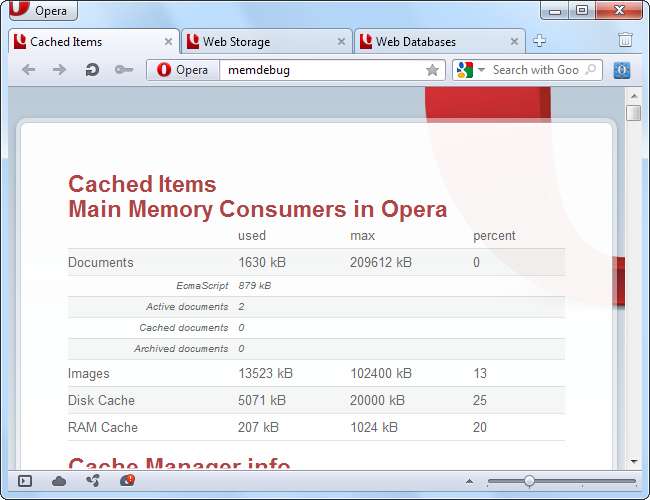
Task: Click the Disk Cache row label
Action: [101, 400]
